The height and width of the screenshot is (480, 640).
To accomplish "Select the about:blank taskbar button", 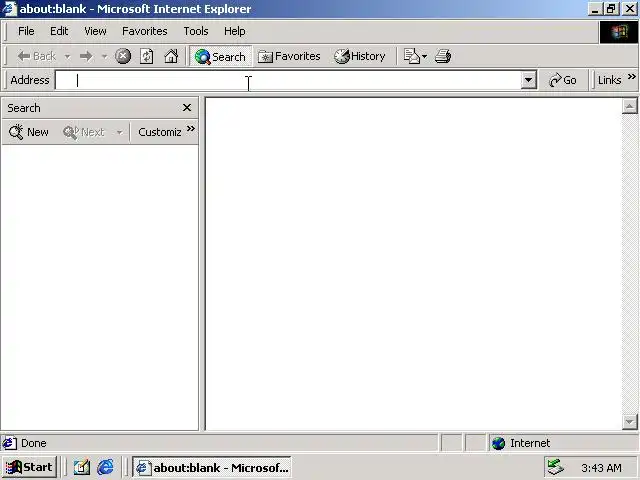I will coord(211,467).
